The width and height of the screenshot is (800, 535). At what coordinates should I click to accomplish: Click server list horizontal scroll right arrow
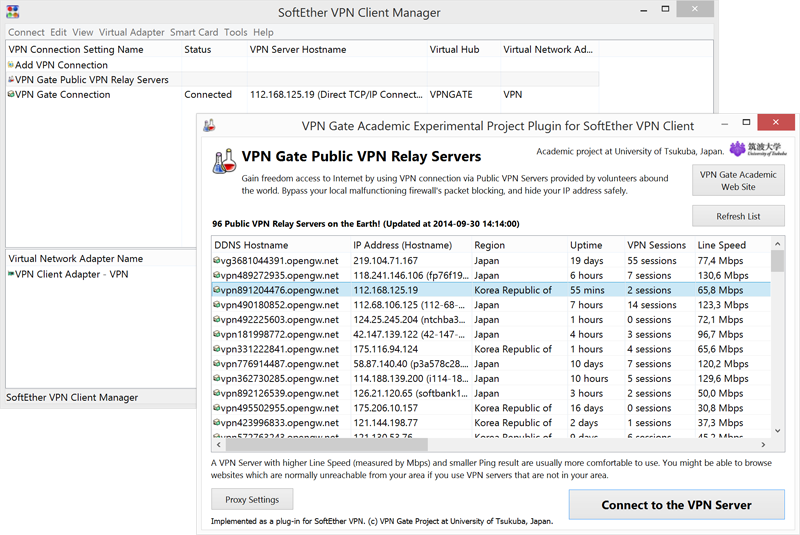[x=763, y=445]
